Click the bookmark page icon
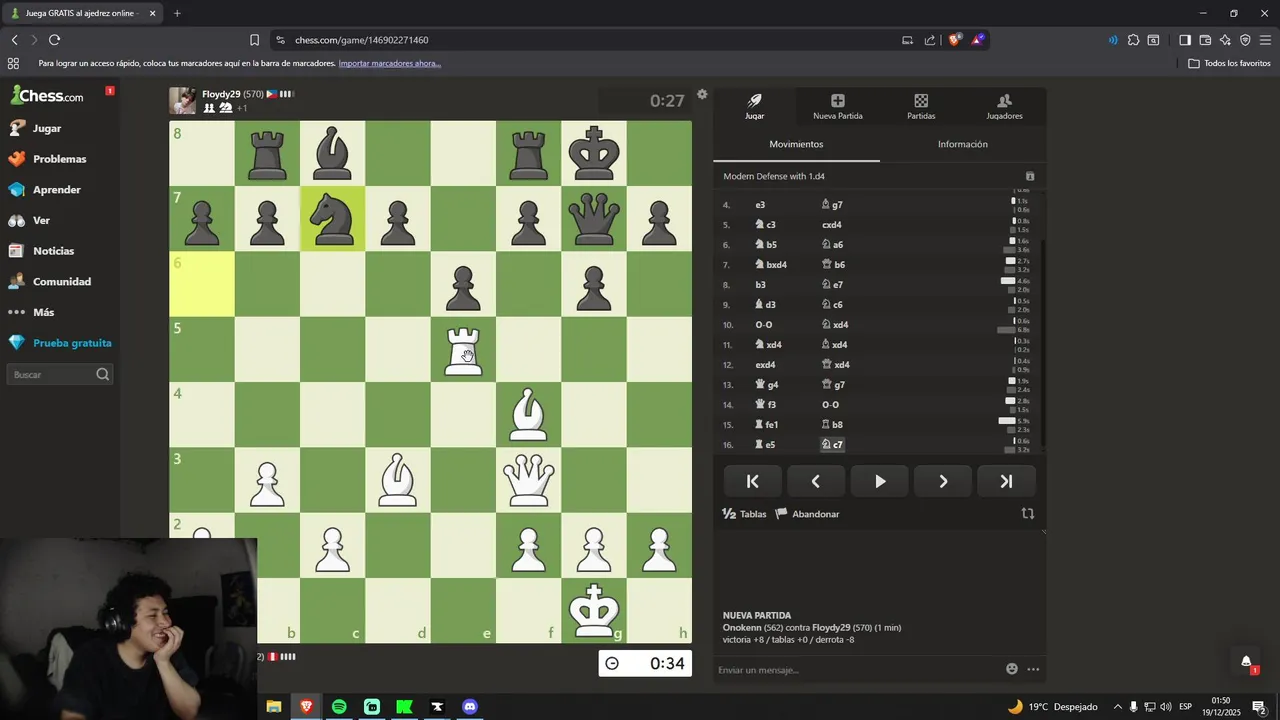Image resolution: width=1280 pixels, height=720 pixels. pos(254,40)
